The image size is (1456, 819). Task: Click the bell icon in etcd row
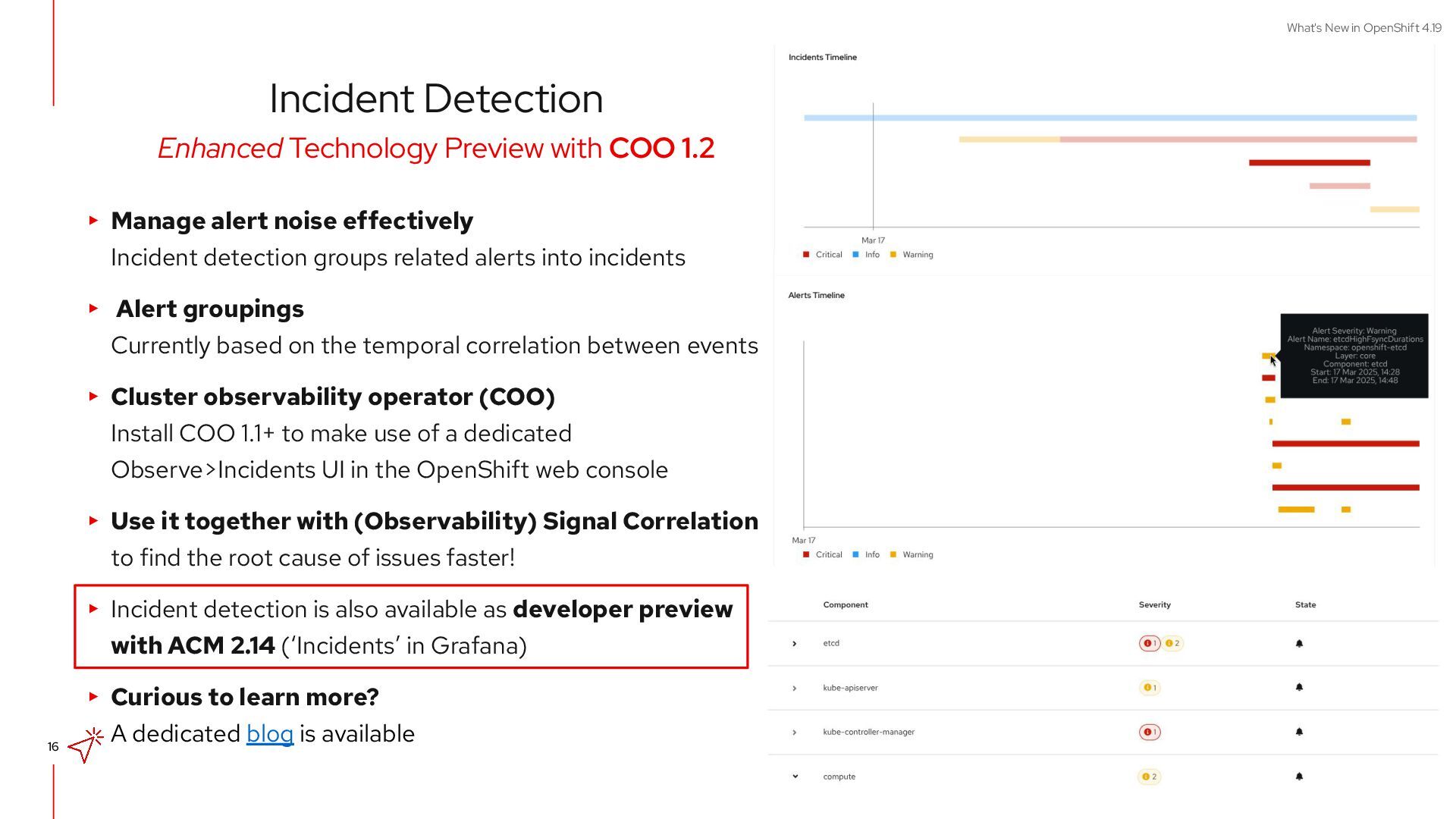[x=1299, y=644]
